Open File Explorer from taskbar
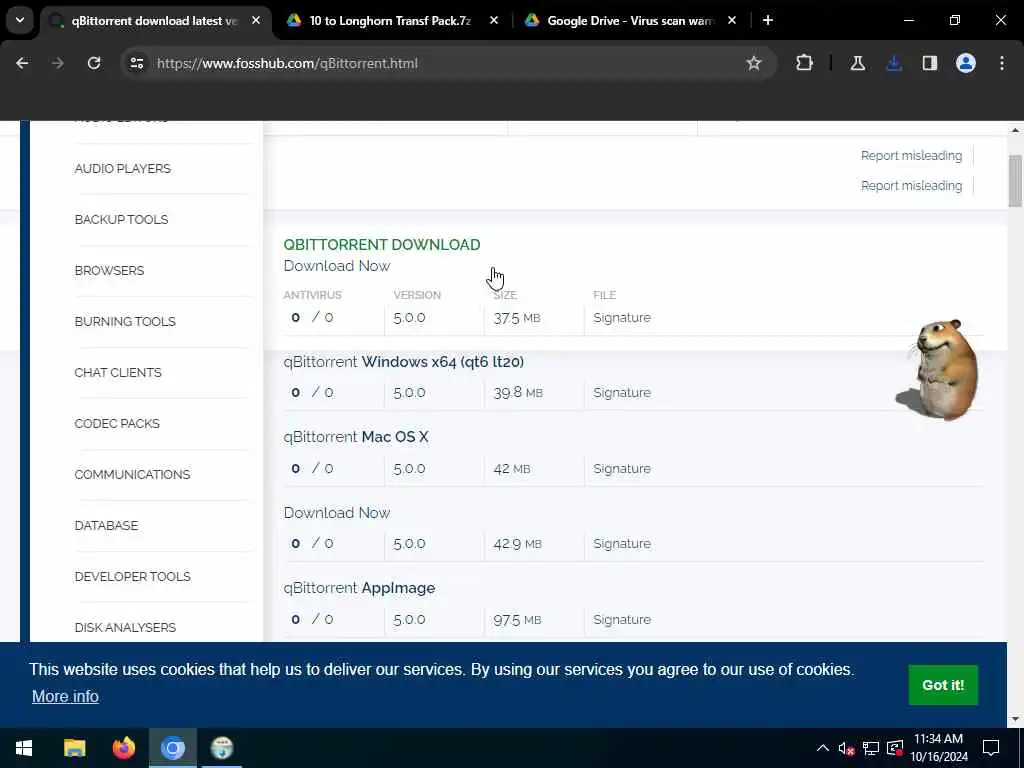This screenshot has height=768, width=1024. point(74,748)
